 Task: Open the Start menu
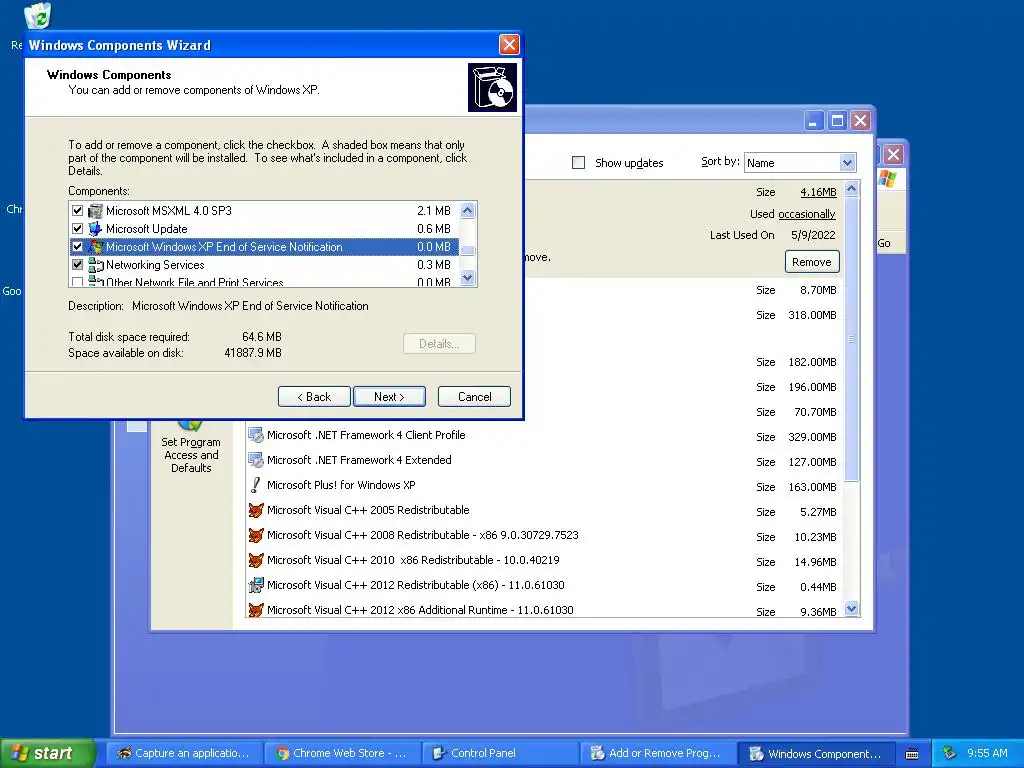[x=46, y=753]
